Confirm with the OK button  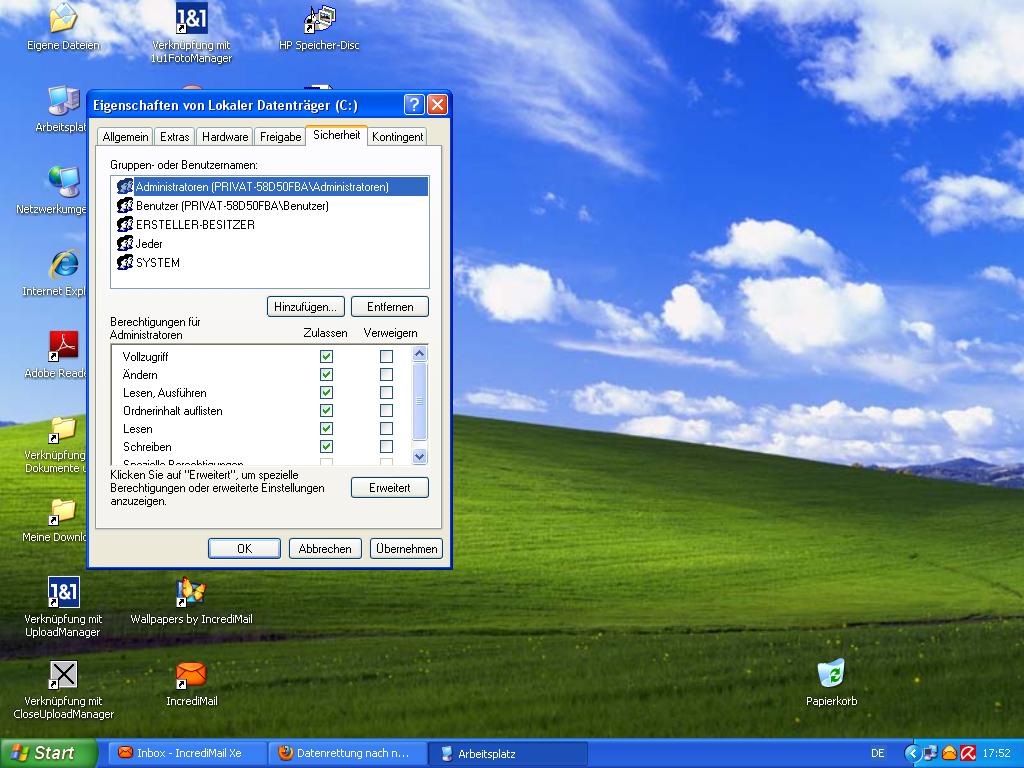pos(244,549)
